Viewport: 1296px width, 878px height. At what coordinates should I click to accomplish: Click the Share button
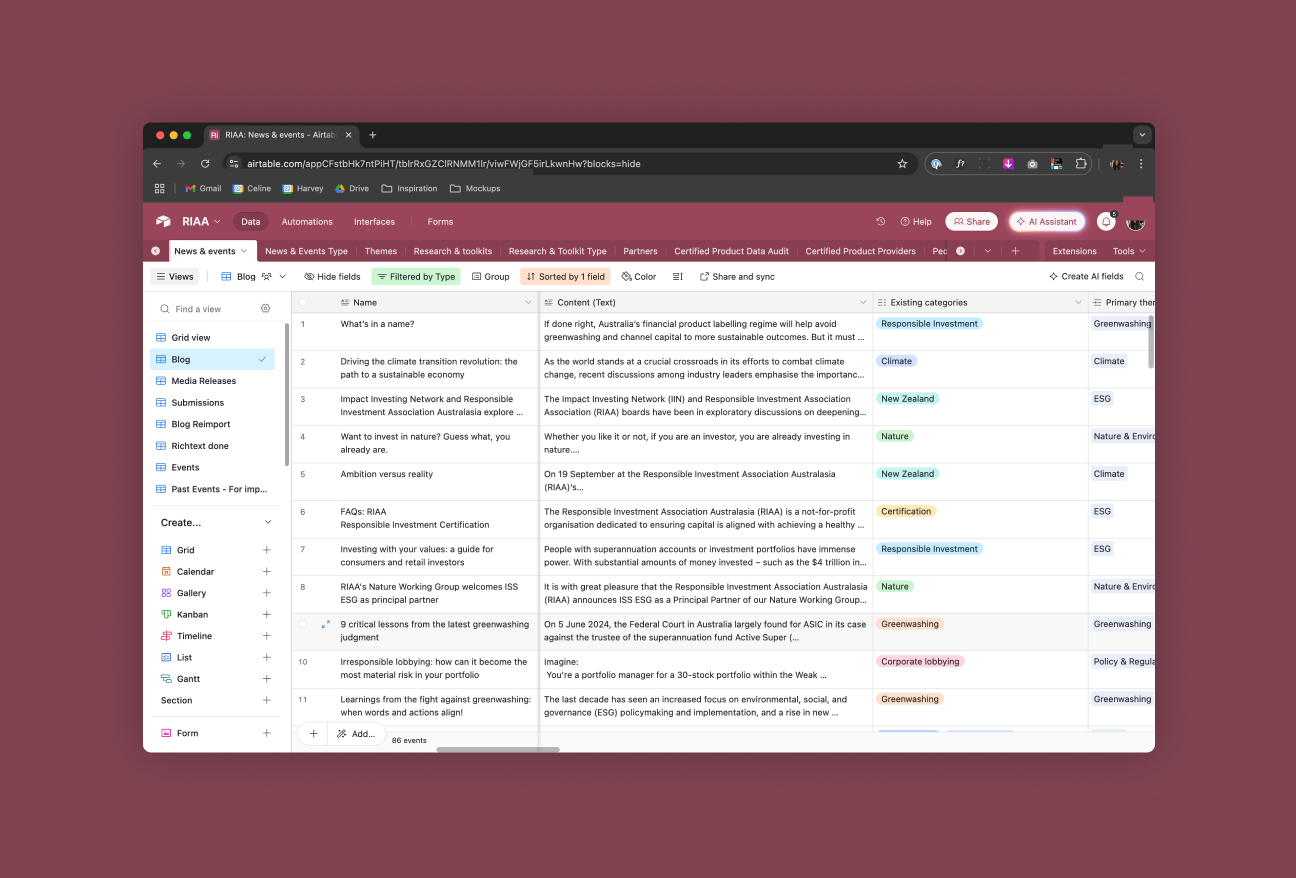pos(971,222)
